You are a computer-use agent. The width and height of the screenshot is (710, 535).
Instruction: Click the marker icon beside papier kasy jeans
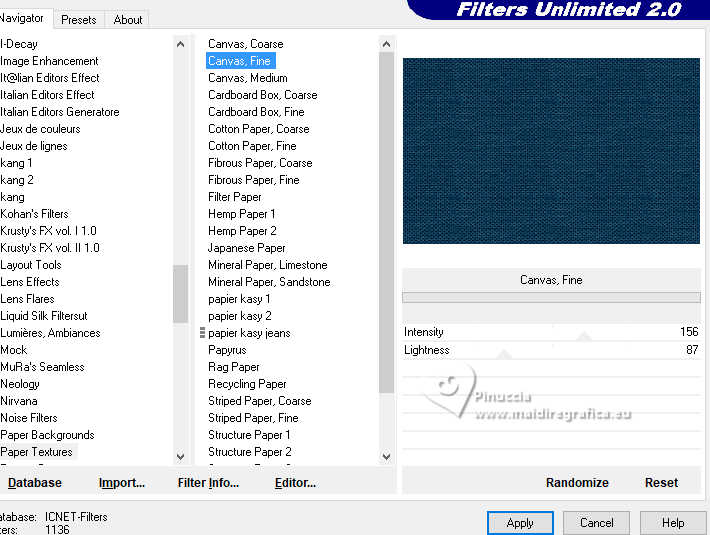tap(202, 333)
